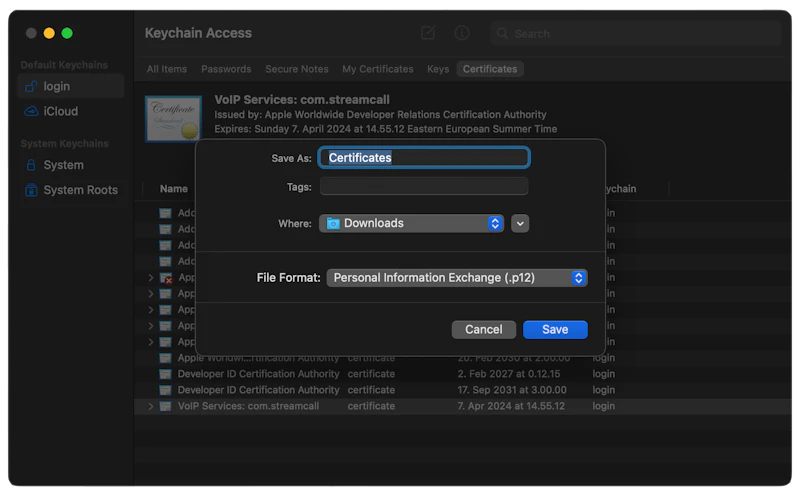The image size is (800, 497).
Task: Click the iCloud cloud icon
Action: [31, 111]
